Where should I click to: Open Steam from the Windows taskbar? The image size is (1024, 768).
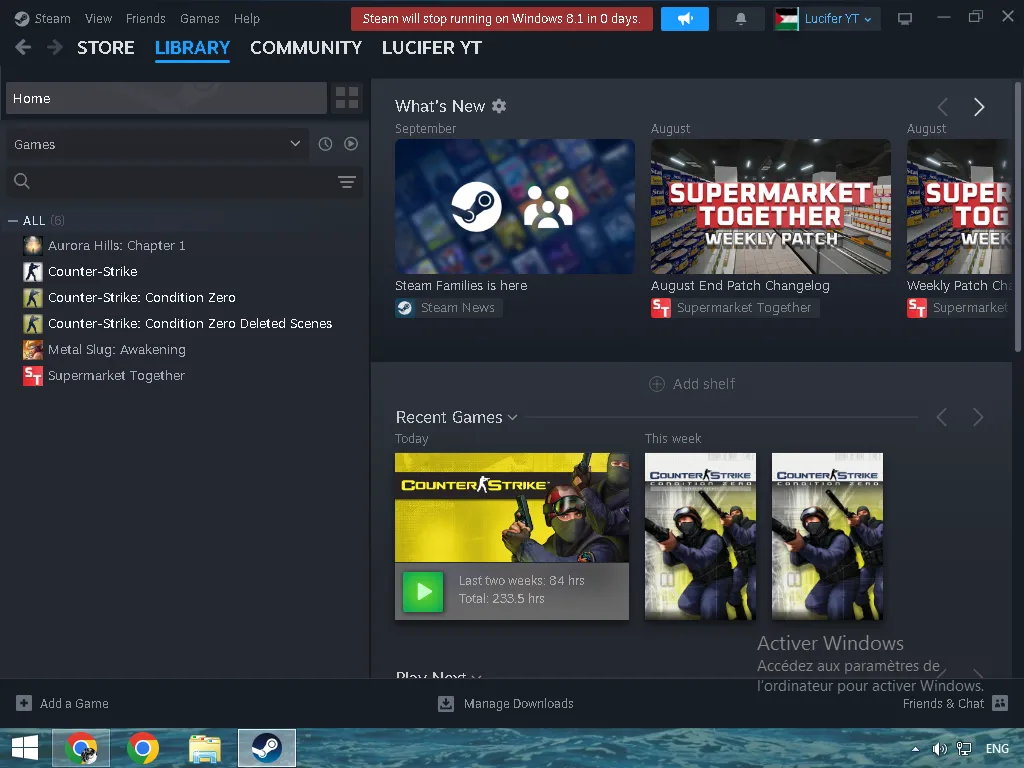pos(266,748)
